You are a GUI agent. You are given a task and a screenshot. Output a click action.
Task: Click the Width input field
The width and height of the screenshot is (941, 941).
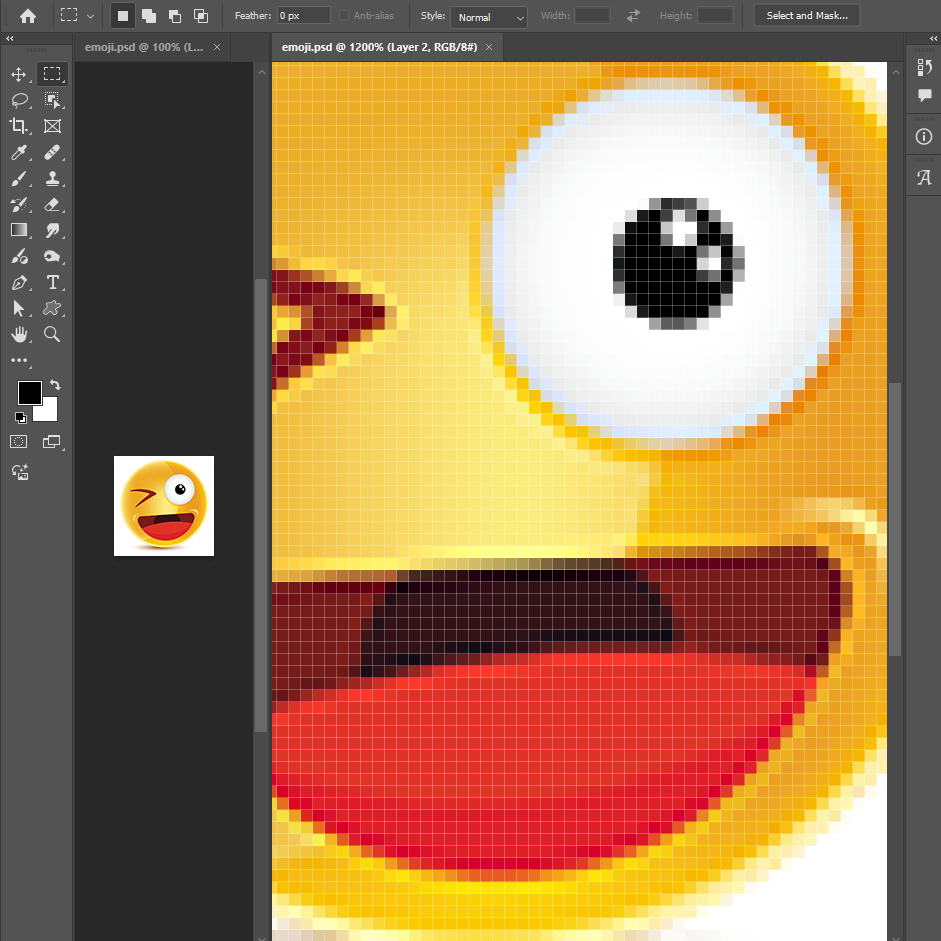[592, 16]
